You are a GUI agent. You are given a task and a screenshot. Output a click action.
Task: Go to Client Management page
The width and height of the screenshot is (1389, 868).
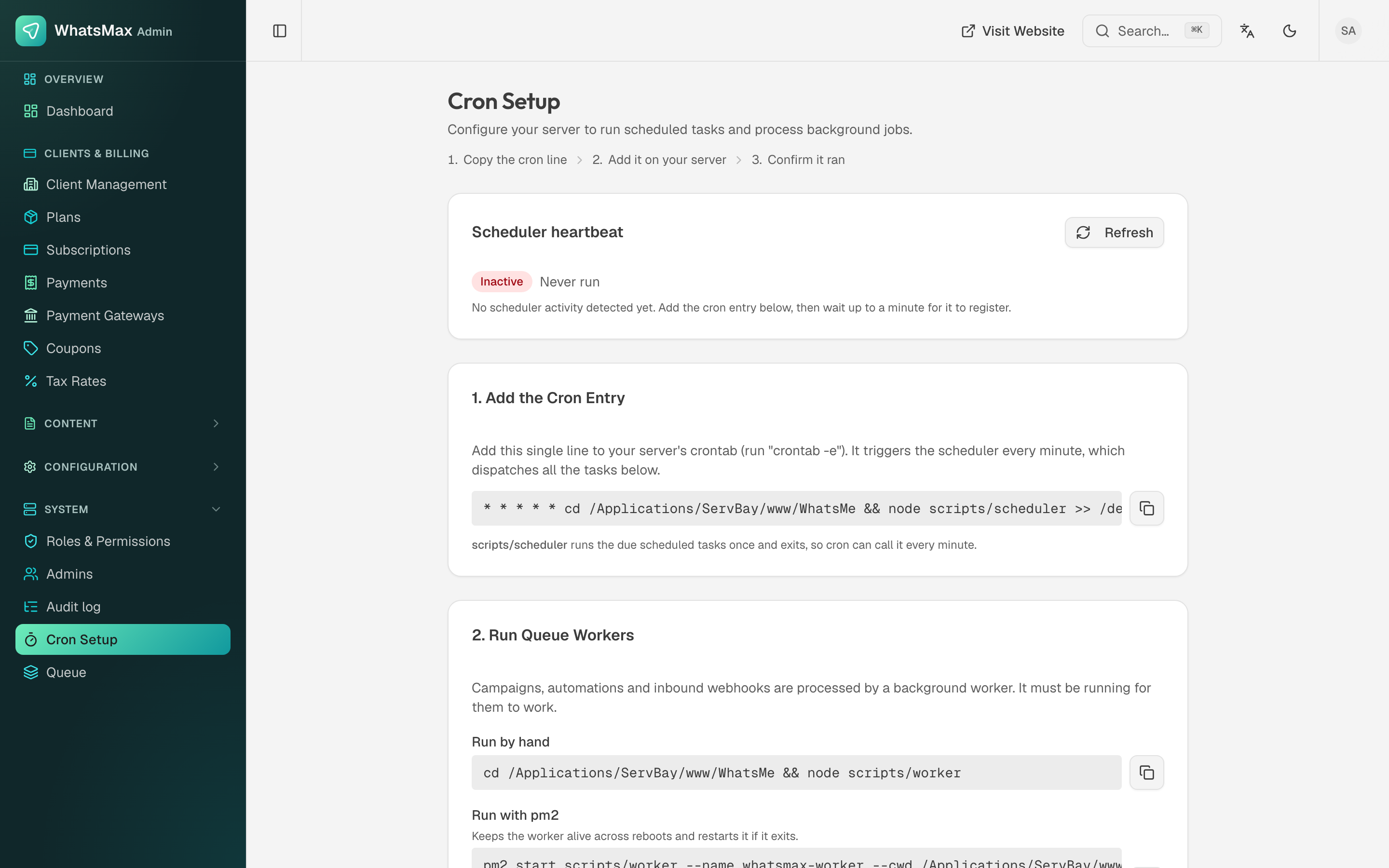coord(123,184)
